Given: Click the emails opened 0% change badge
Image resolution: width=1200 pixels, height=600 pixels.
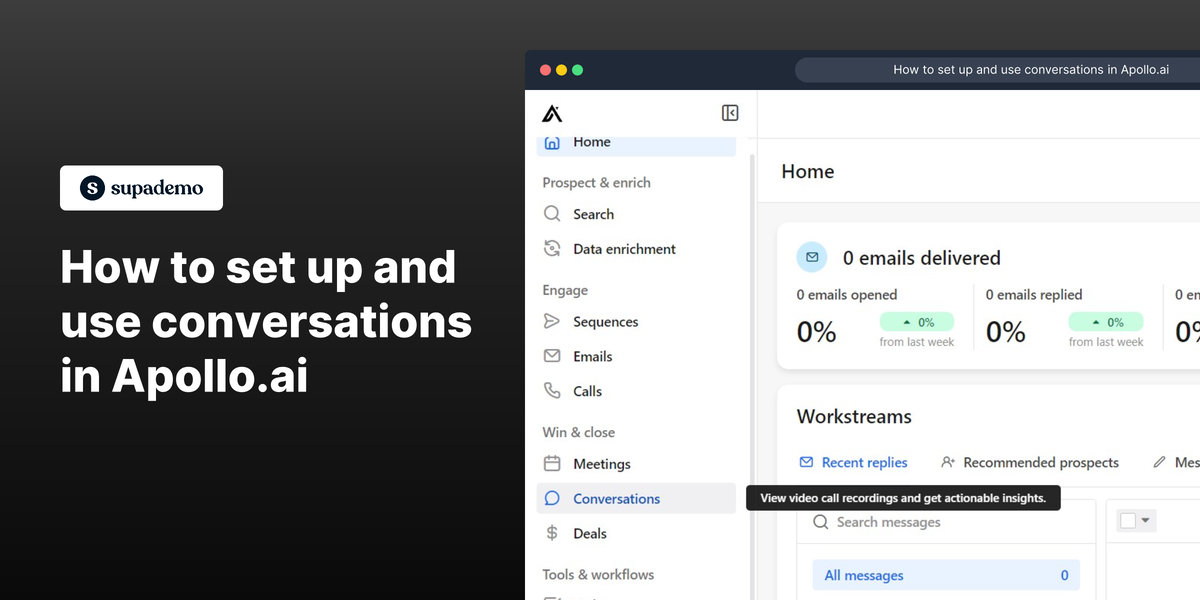Looking at the screenshot, I should [917, 322].
